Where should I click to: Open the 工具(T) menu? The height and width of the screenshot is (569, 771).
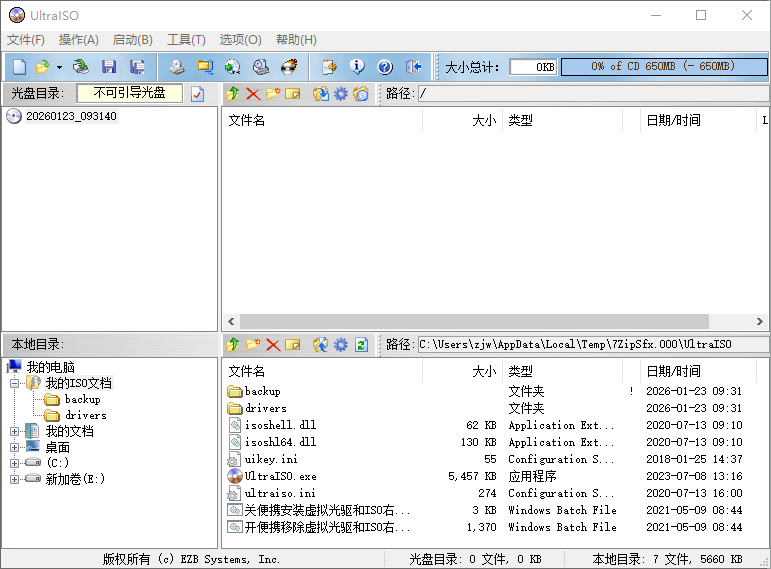[186, 40]
